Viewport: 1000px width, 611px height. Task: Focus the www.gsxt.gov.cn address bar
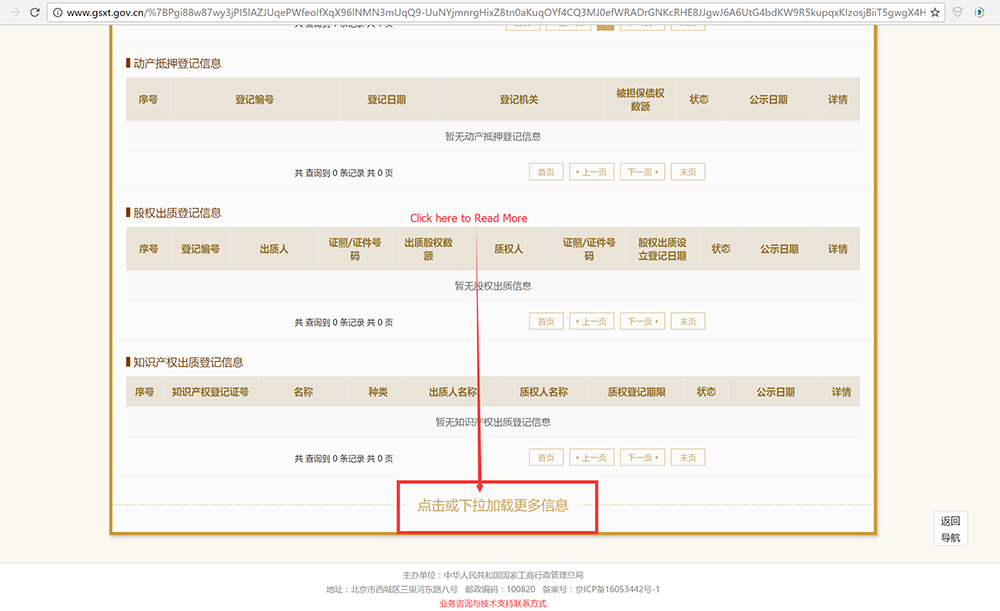click(x=496, y=12)
